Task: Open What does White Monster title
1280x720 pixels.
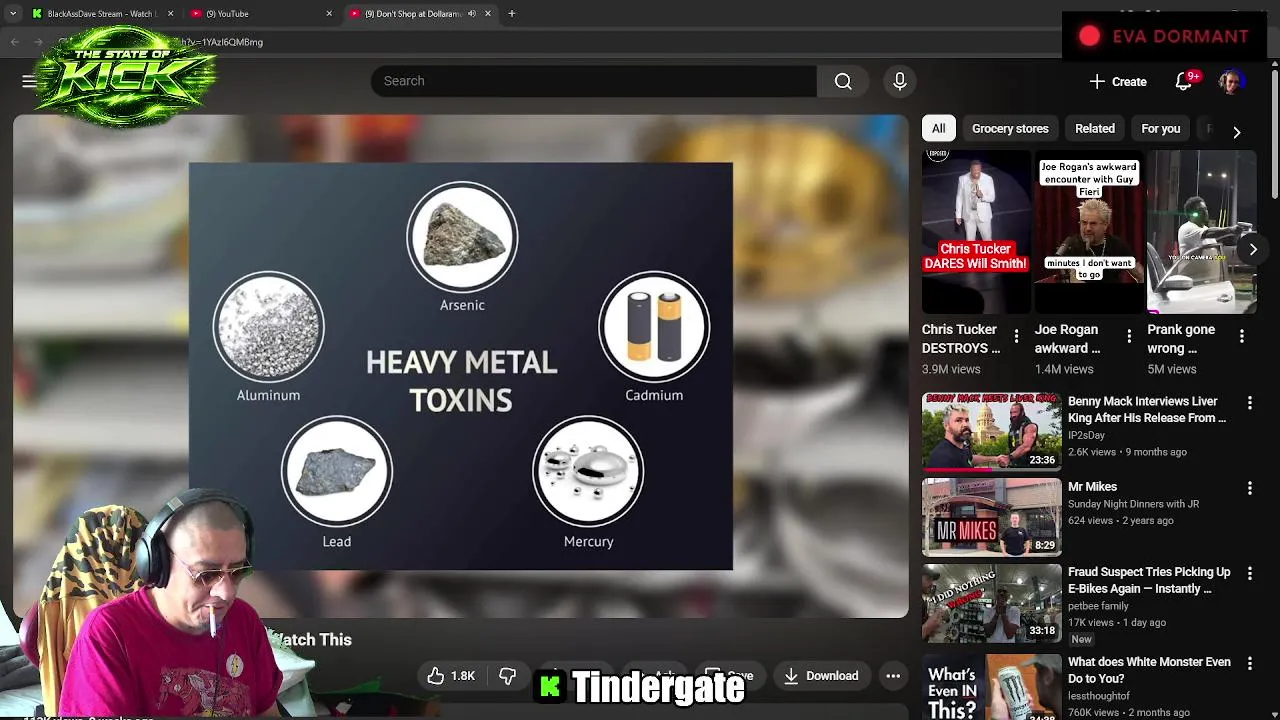Action: pos(1149,670)
